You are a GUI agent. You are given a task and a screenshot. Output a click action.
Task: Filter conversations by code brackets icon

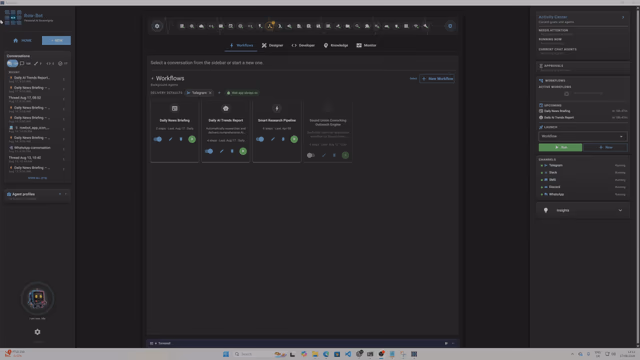[49, 63]
